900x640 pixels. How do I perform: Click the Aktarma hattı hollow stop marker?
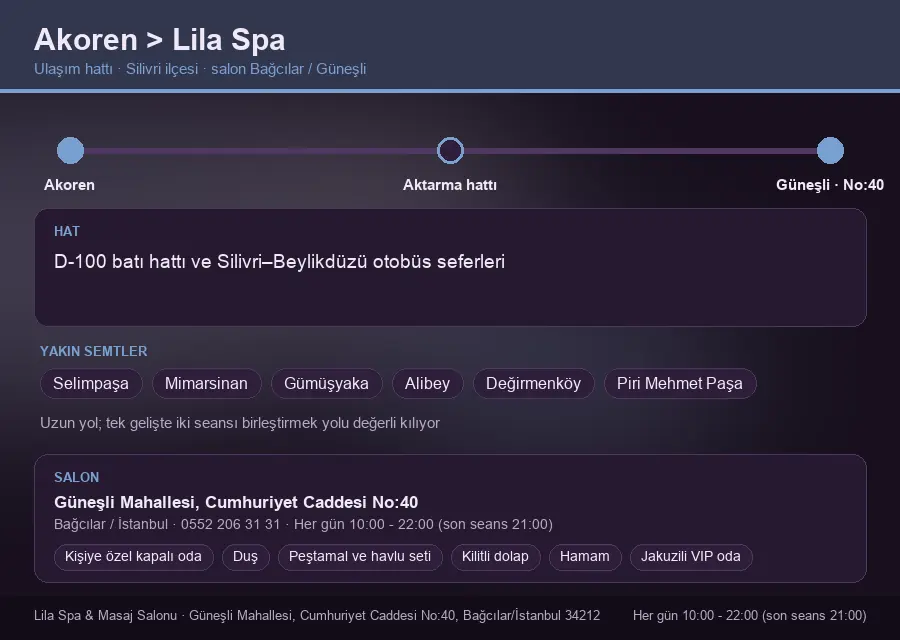450,150
